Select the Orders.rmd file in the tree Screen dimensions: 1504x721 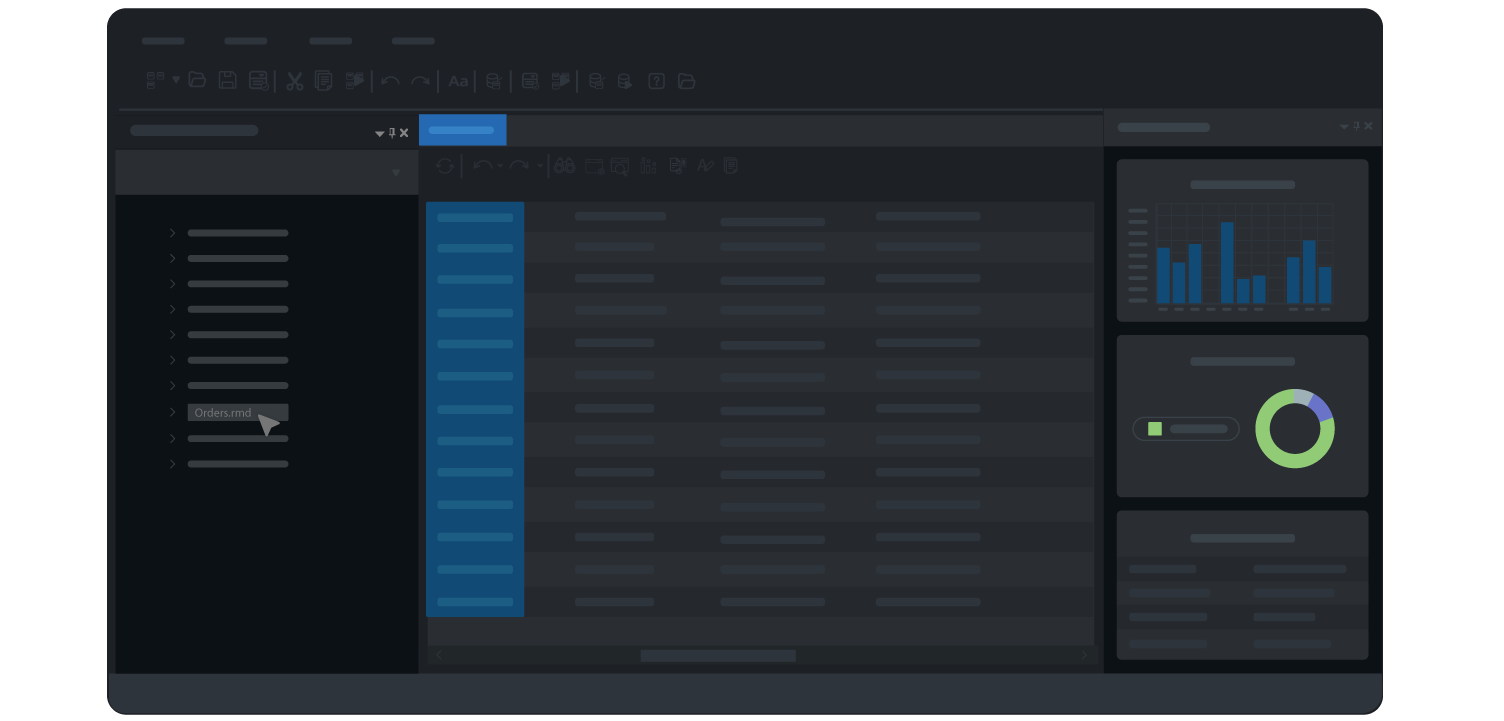coord(238,412)
